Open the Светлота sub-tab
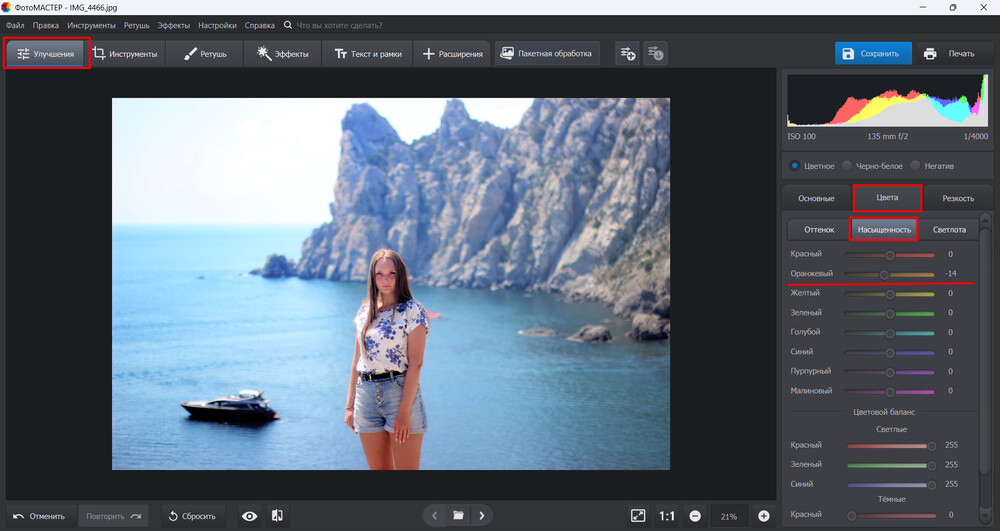 tap(949, 230)
